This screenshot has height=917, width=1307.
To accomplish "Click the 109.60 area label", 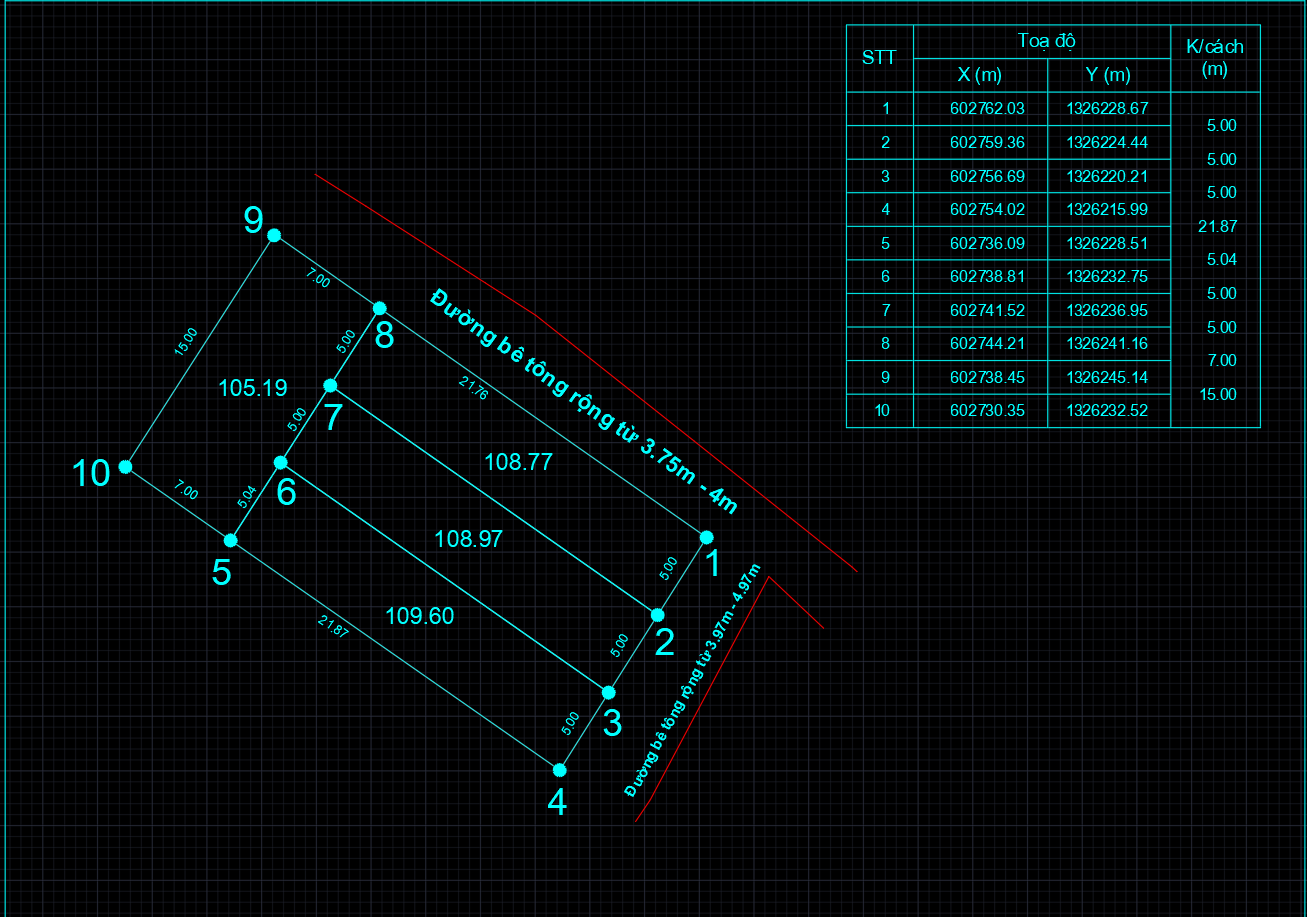I will coord(420,616).
